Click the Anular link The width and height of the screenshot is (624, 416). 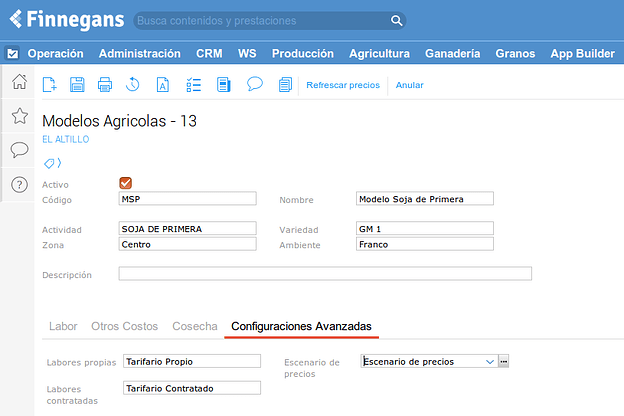409,85
